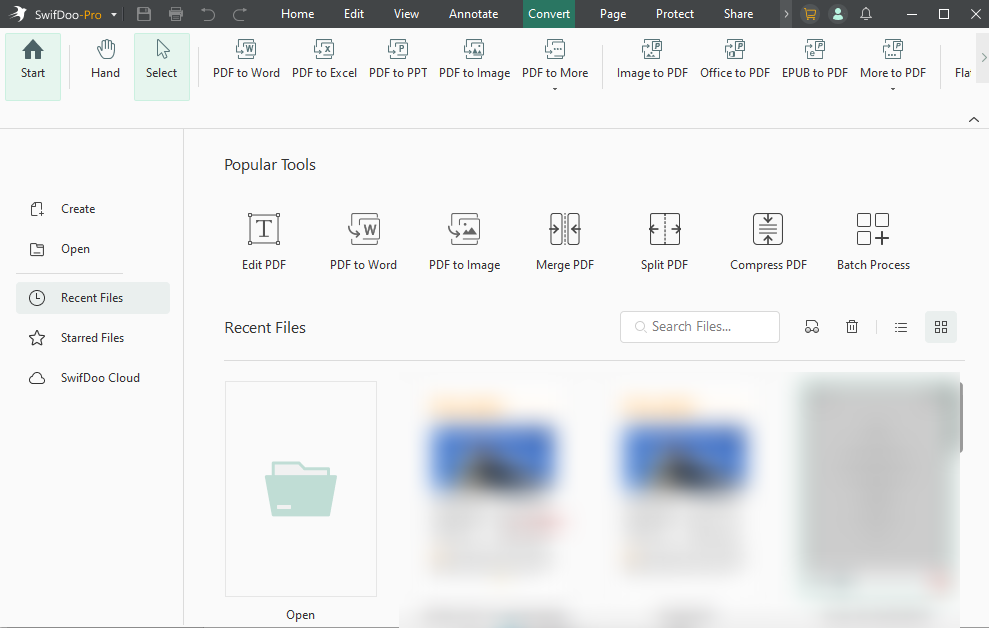Viewport: 989px width, 628px height.
Task: Activate the Hand tool
Action: click(x=104, y=60)
